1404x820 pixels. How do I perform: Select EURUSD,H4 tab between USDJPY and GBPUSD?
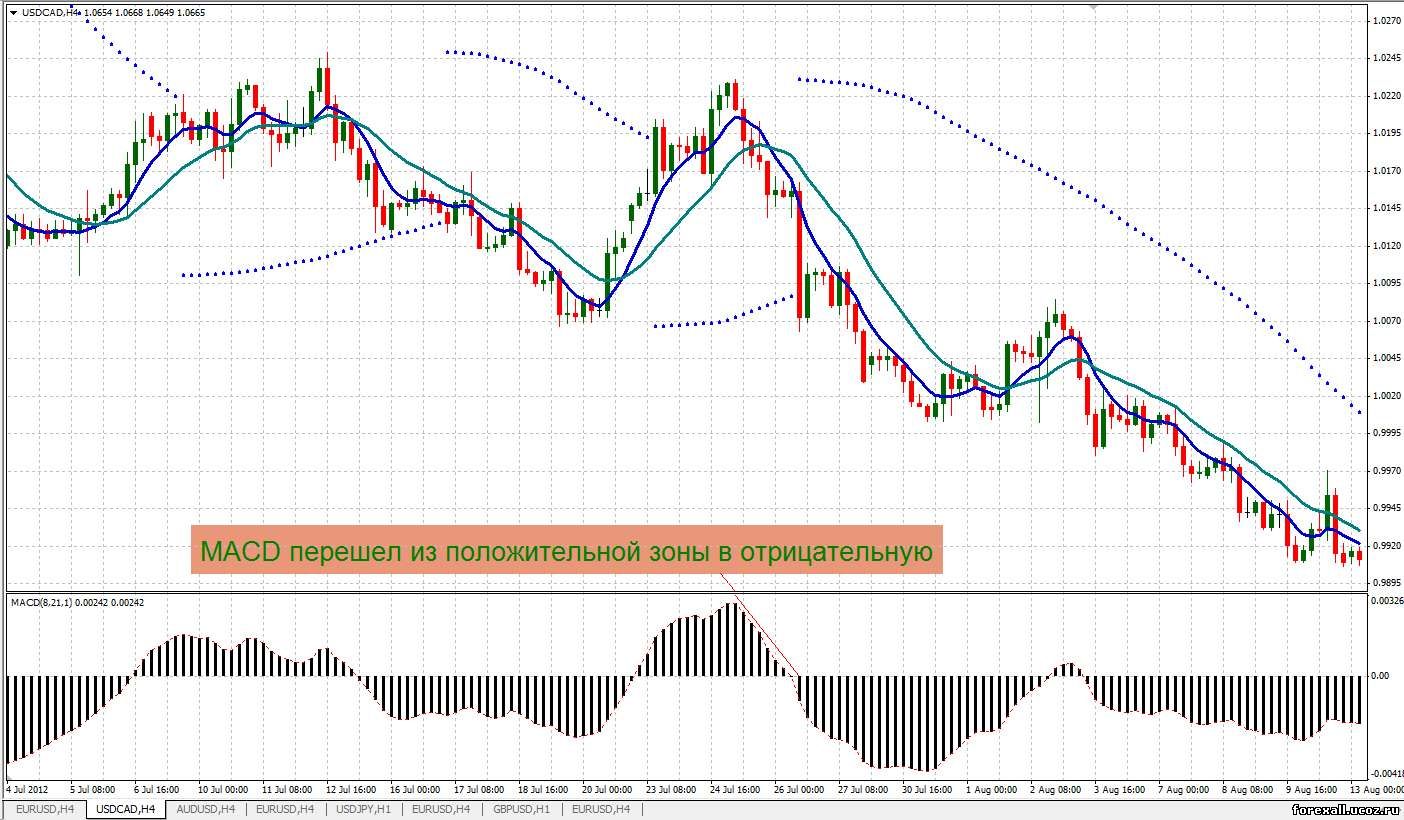[x=442, y=808]
